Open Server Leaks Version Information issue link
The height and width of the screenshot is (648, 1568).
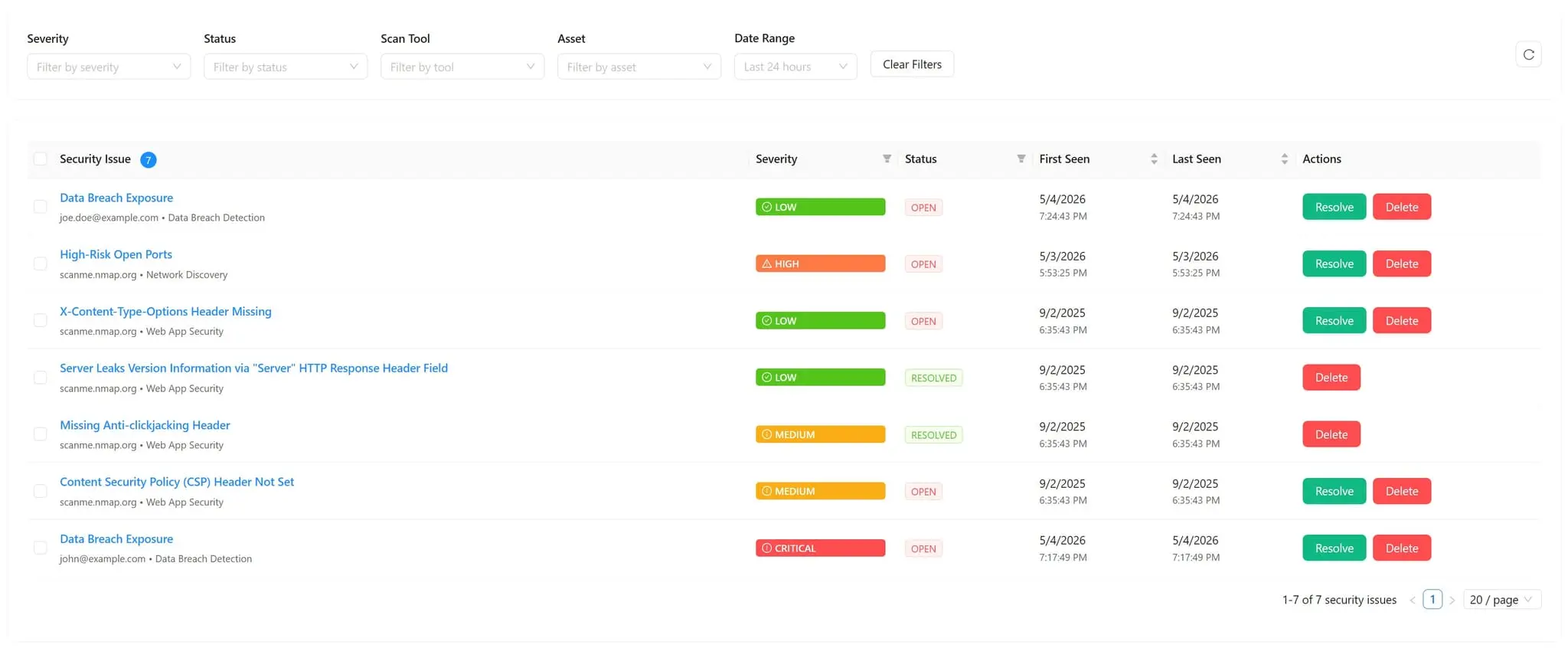[253, 368]
